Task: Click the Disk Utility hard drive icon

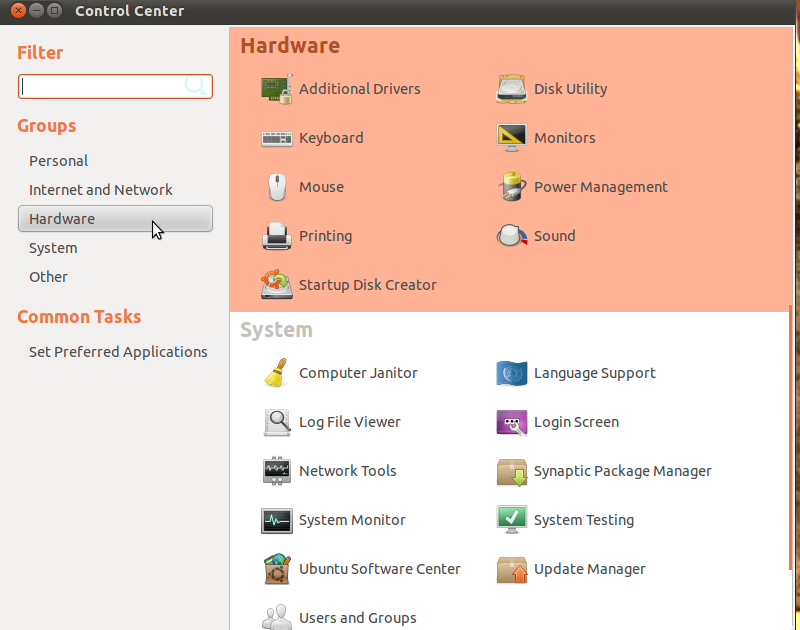Action: click(511, 89)
